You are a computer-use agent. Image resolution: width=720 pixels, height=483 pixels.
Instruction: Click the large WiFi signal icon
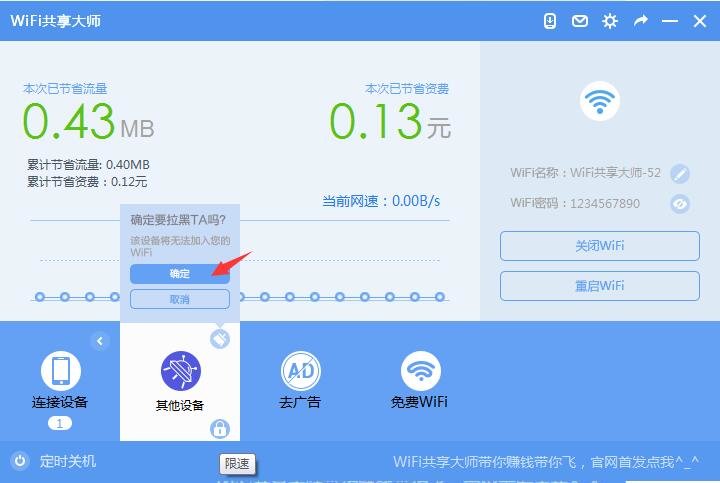pos(600,101)
